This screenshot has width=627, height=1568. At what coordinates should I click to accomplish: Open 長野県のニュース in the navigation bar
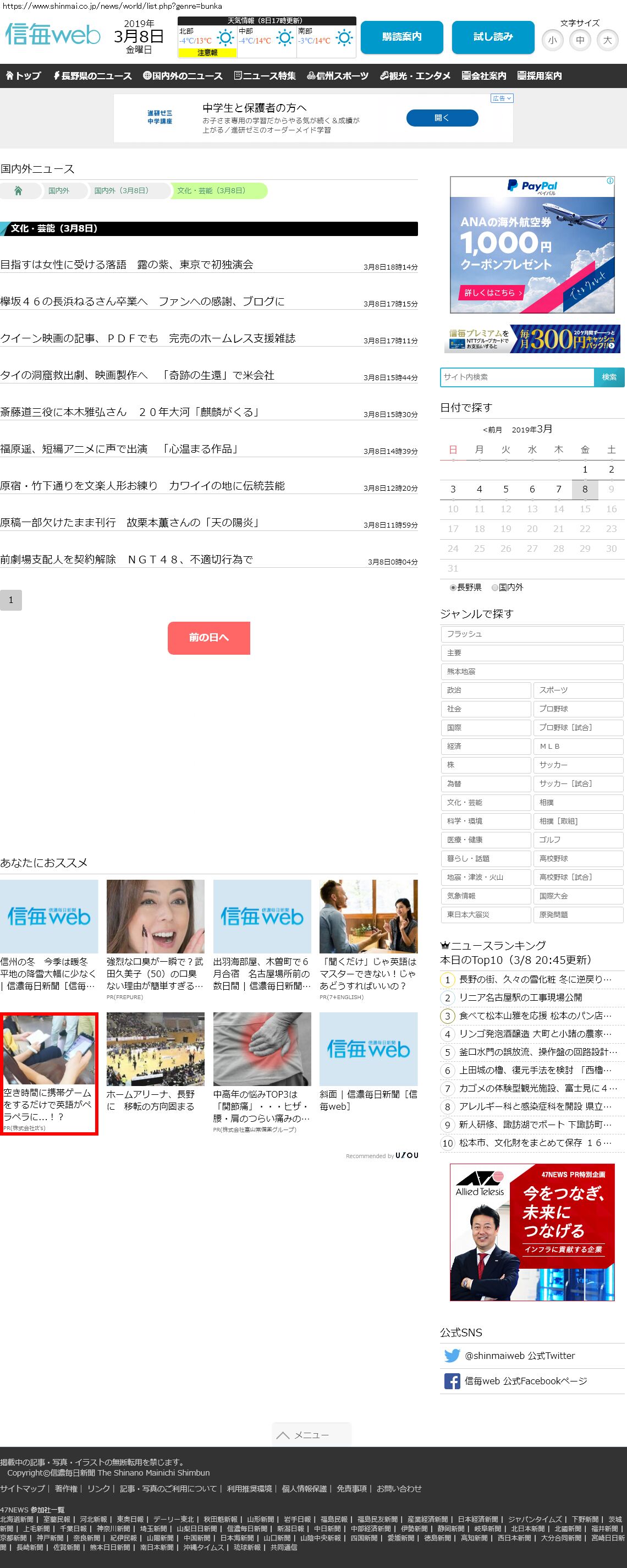[92, 75]
